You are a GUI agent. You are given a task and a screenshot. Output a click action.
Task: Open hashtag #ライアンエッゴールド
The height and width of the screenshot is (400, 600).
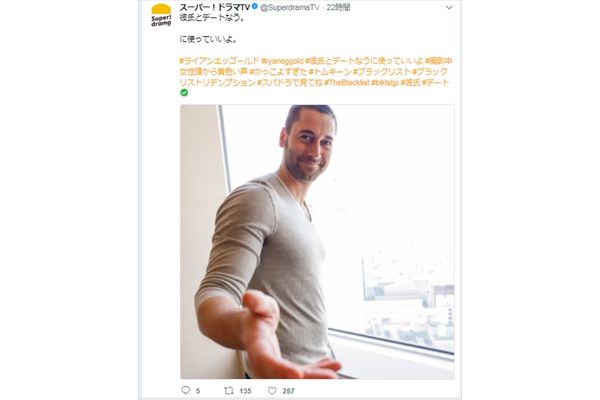pos(219,61)
